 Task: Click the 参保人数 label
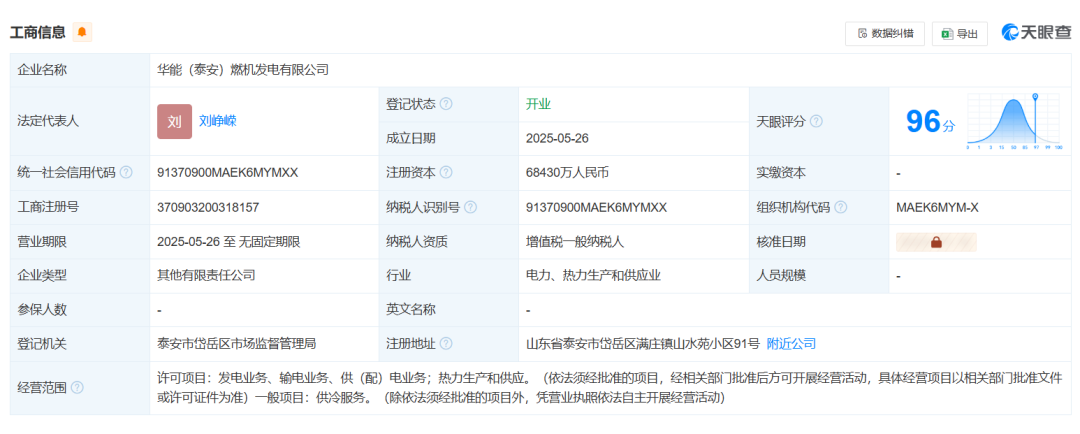point(42,310)
